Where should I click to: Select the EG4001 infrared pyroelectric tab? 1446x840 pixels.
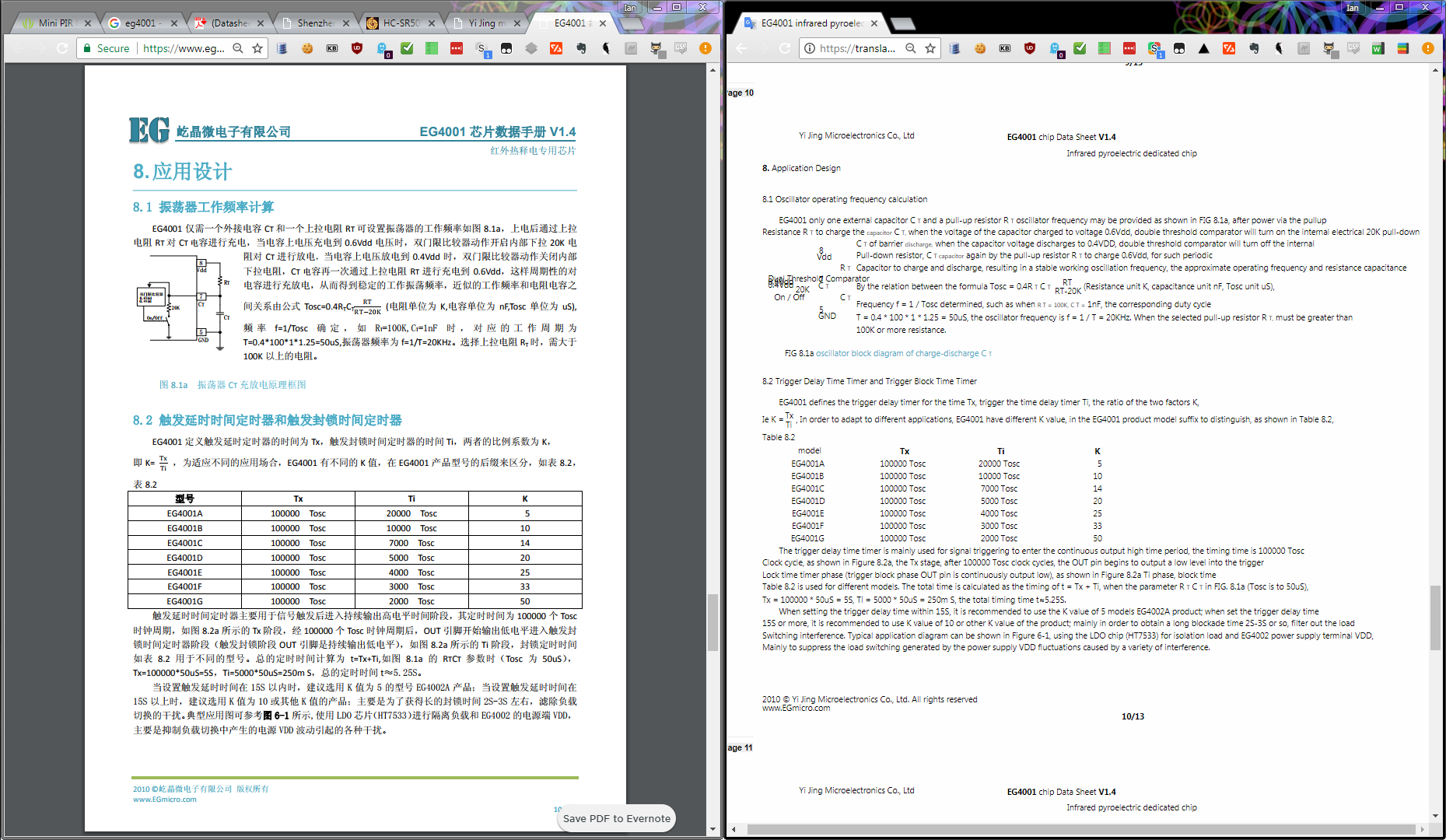pos(811,23)
